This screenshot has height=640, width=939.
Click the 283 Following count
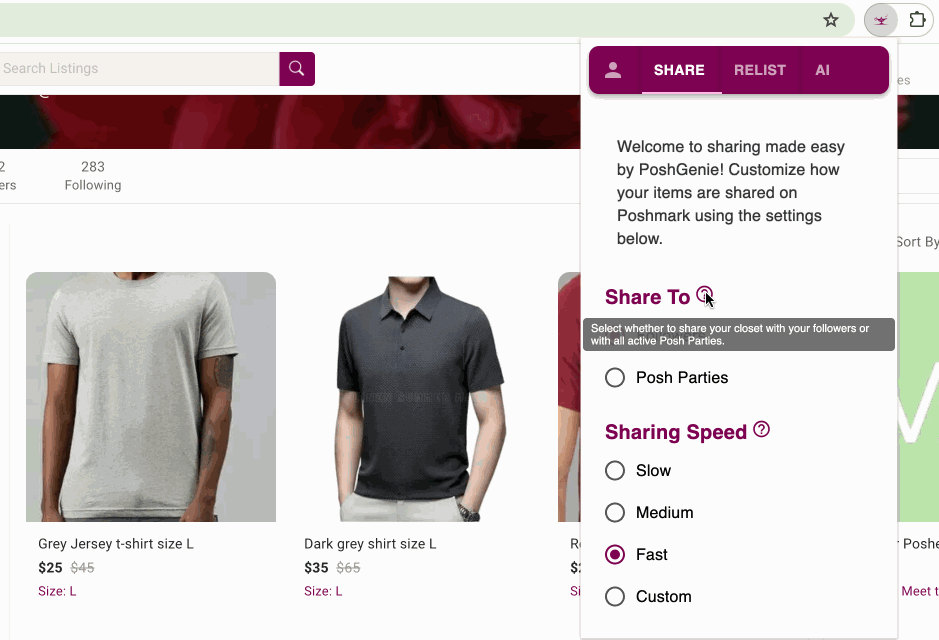[x=93, y=176]
